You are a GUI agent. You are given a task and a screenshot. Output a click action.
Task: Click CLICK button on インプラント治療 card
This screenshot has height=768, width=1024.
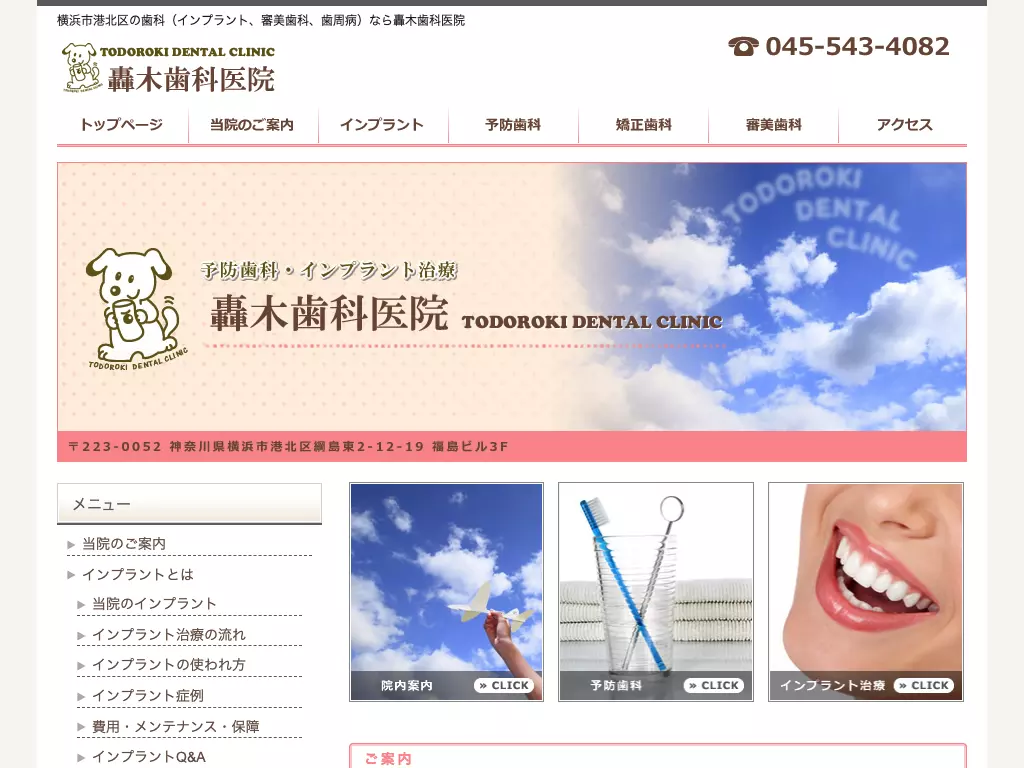point(924,685)
